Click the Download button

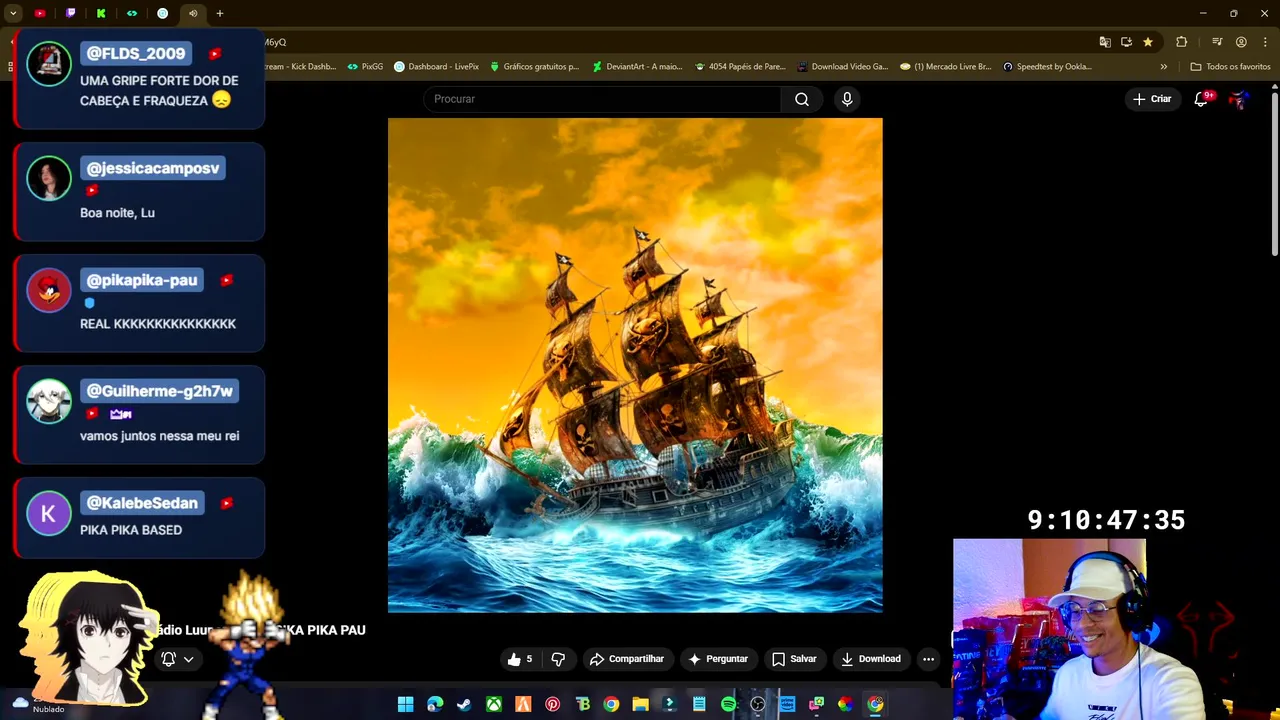point(871,659)
